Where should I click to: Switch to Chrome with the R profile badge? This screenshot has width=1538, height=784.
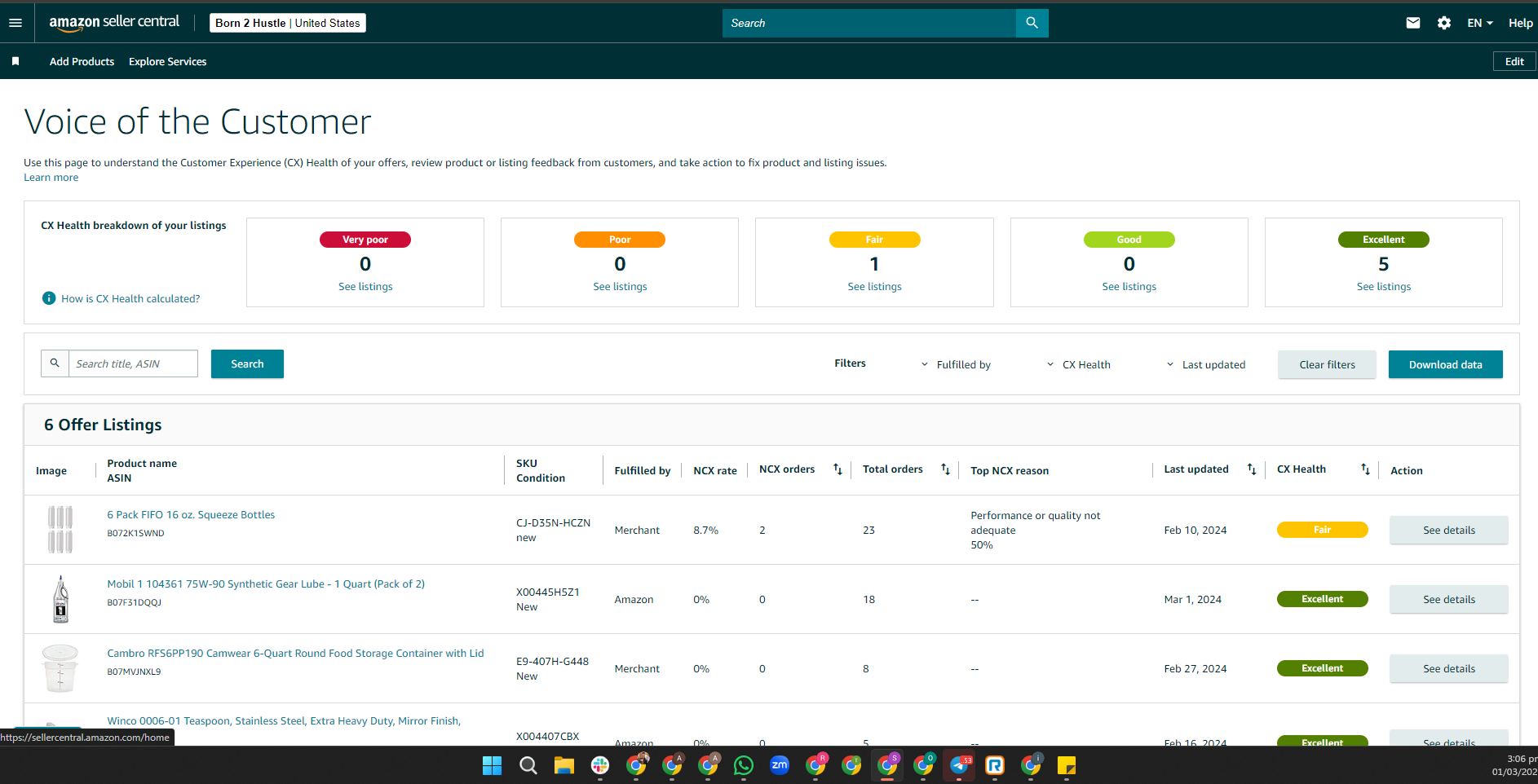tap(816, 764)
